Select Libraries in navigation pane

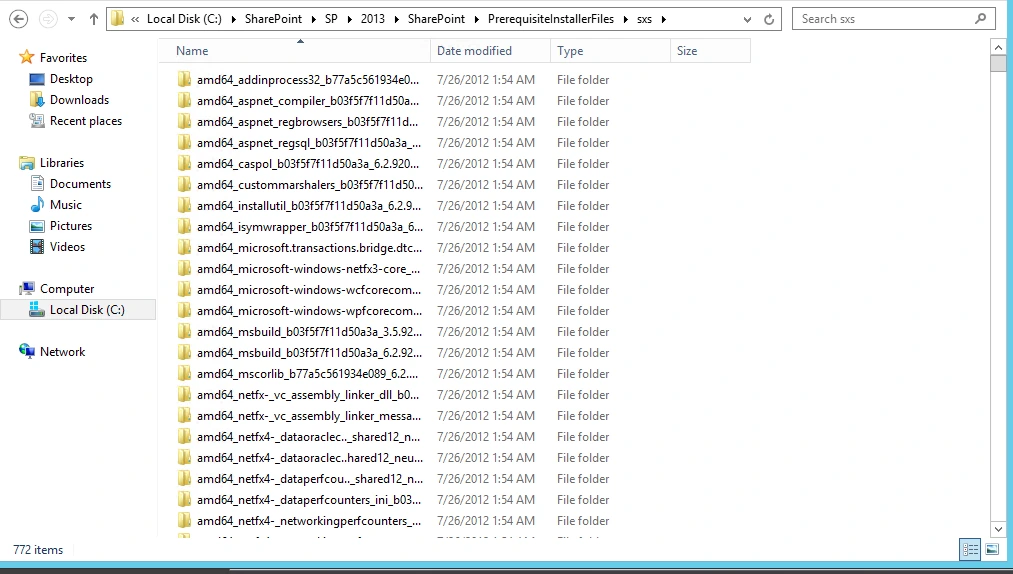tap(62, 163)
